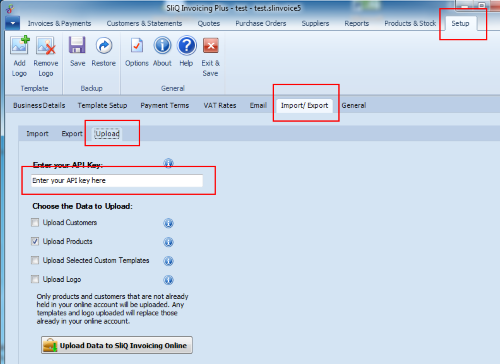
Task: Click the Restore backup icon
Action: (x=104, y=45)
